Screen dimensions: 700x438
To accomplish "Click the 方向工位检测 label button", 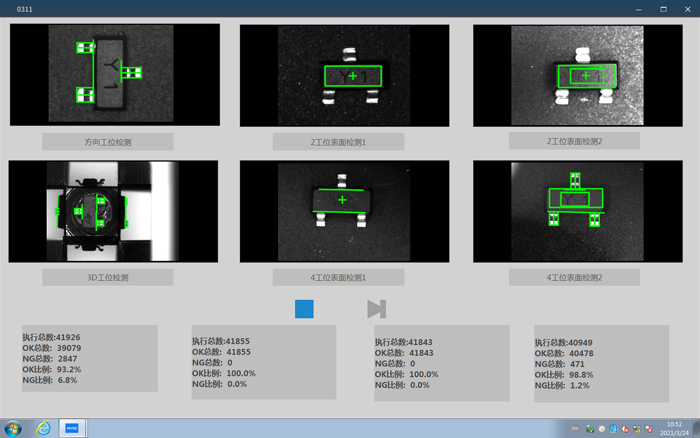I will 108,142.
